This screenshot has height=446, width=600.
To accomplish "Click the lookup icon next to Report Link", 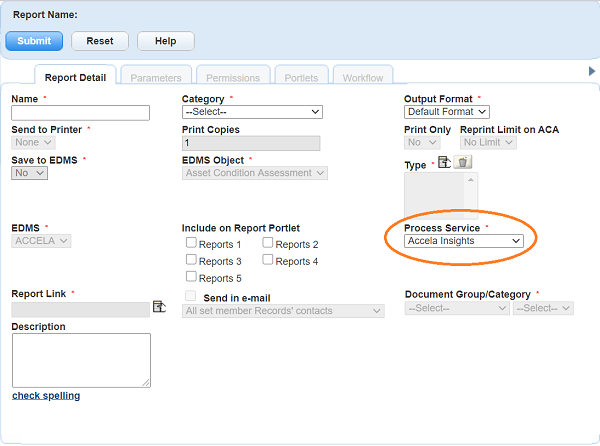I will tap(158, 308).
